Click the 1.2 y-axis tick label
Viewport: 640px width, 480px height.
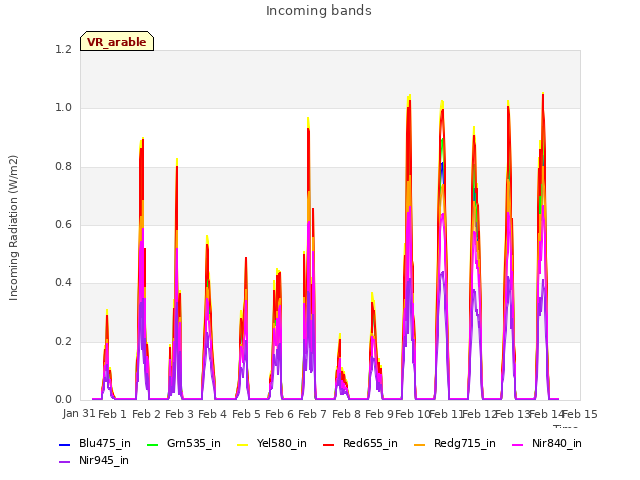pos(63,49)
